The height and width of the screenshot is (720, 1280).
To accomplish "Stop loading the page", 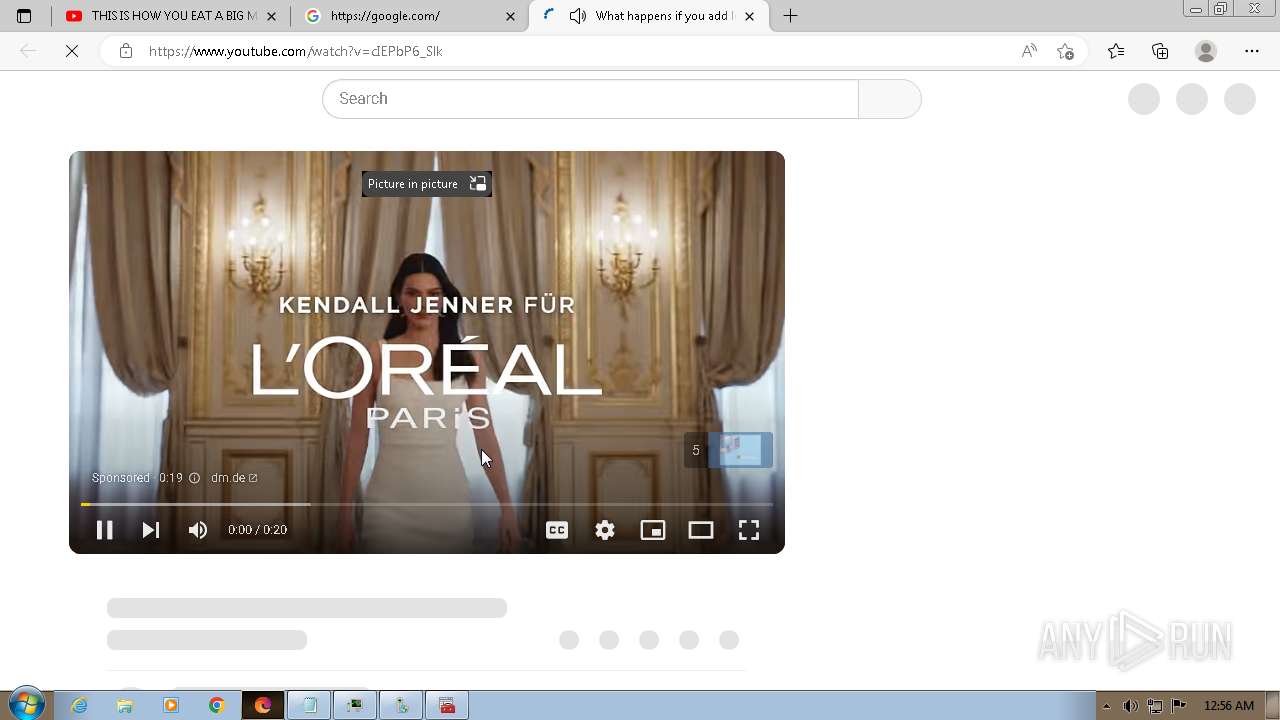I will (72, 51).
